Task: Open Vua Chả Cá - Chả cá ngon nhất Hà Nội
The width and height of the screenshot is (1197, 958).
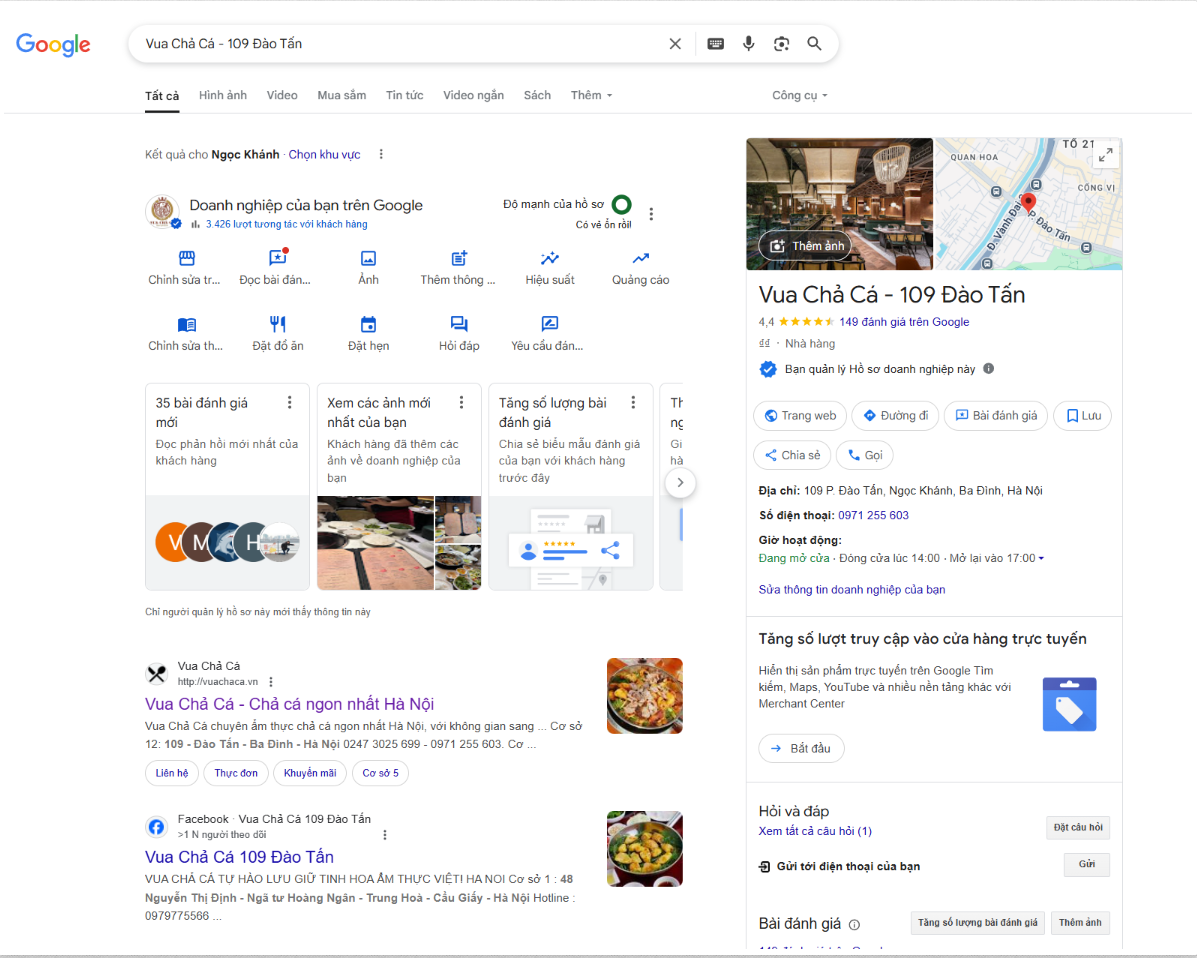Action: pyautogui.click(x=289, y=704)
